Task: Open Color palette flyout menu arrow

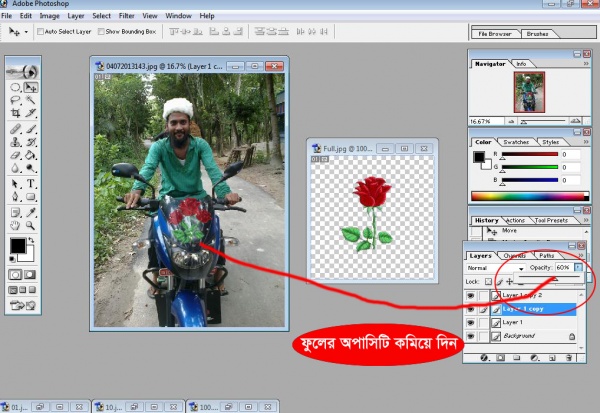Action: [x=586, y=142]
